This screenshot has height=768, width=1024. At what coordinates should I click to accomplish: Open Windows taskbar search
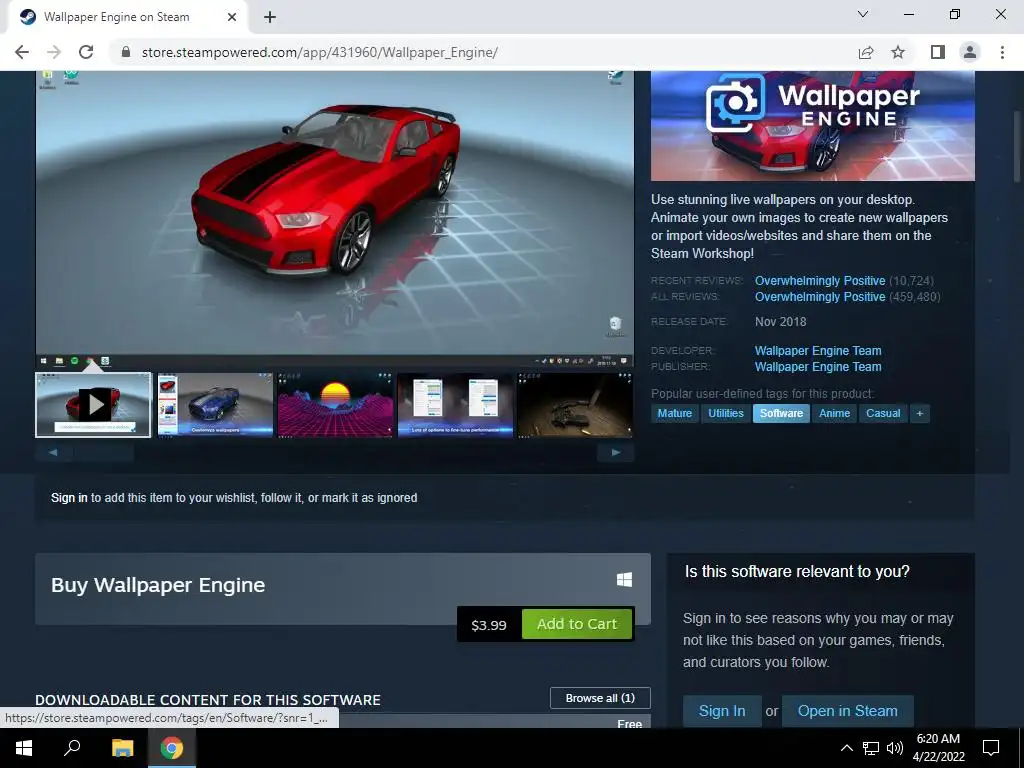pyautogui.click(x=72, y=748)
